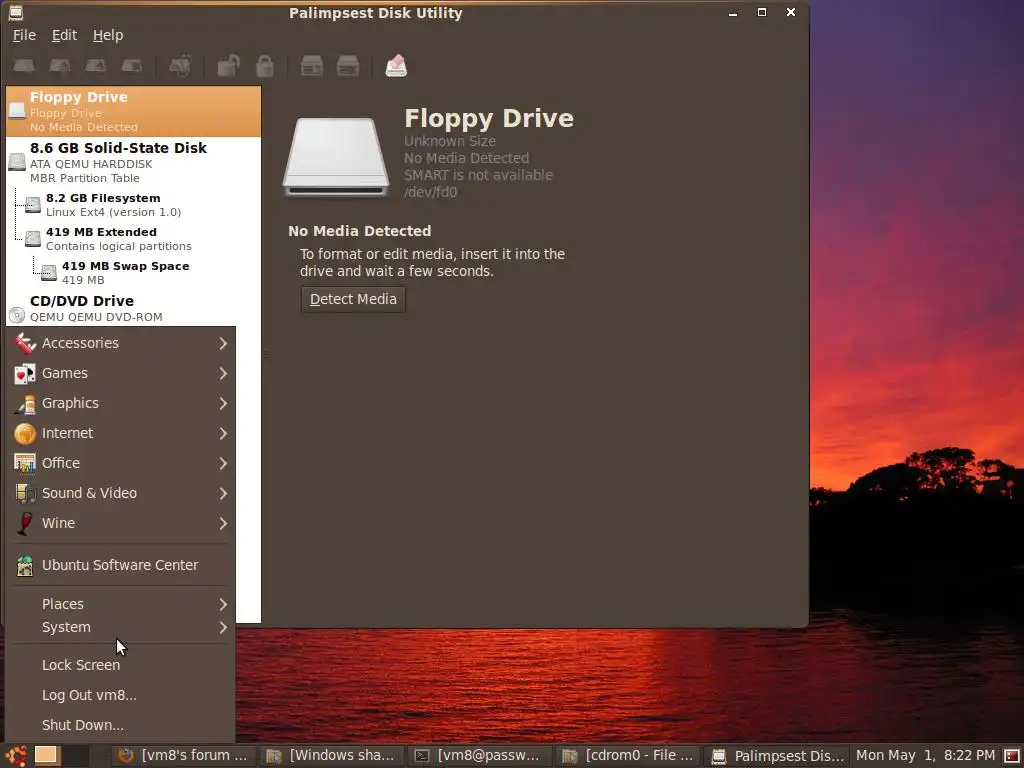Switch to Windows sha... taskbar window
The image size is (1024, 768).
pos(332,756)
